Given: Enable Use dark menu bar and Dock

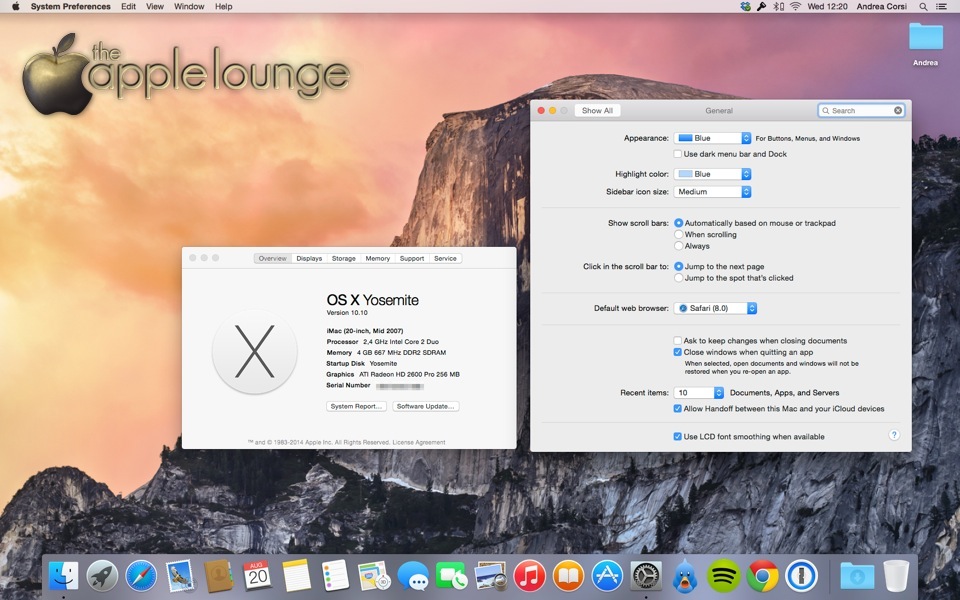Looking at the screenshot, I should [x=678, y=154].
